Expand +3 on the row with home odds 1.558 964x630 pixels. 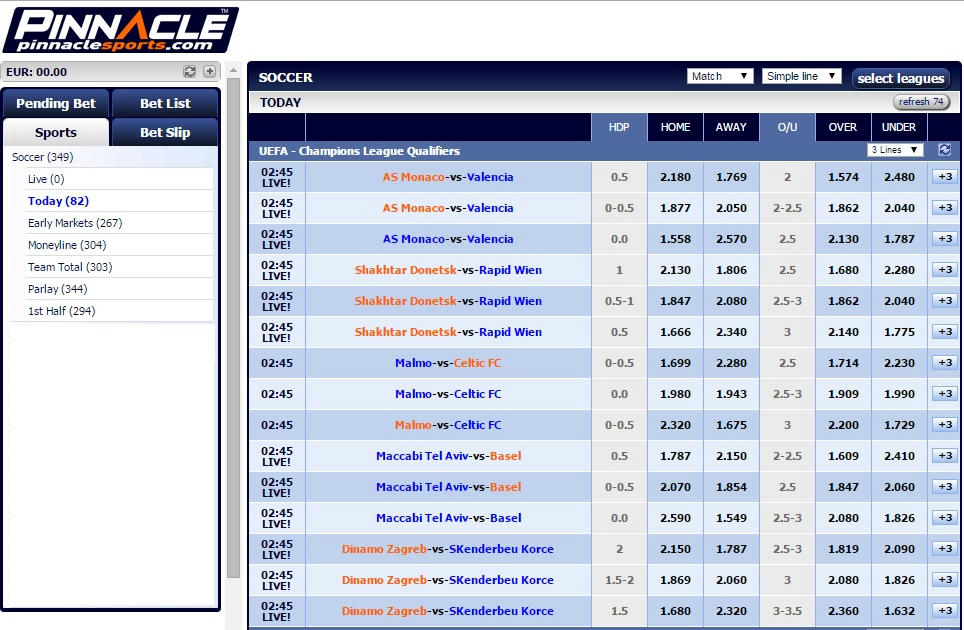point(944,238)
